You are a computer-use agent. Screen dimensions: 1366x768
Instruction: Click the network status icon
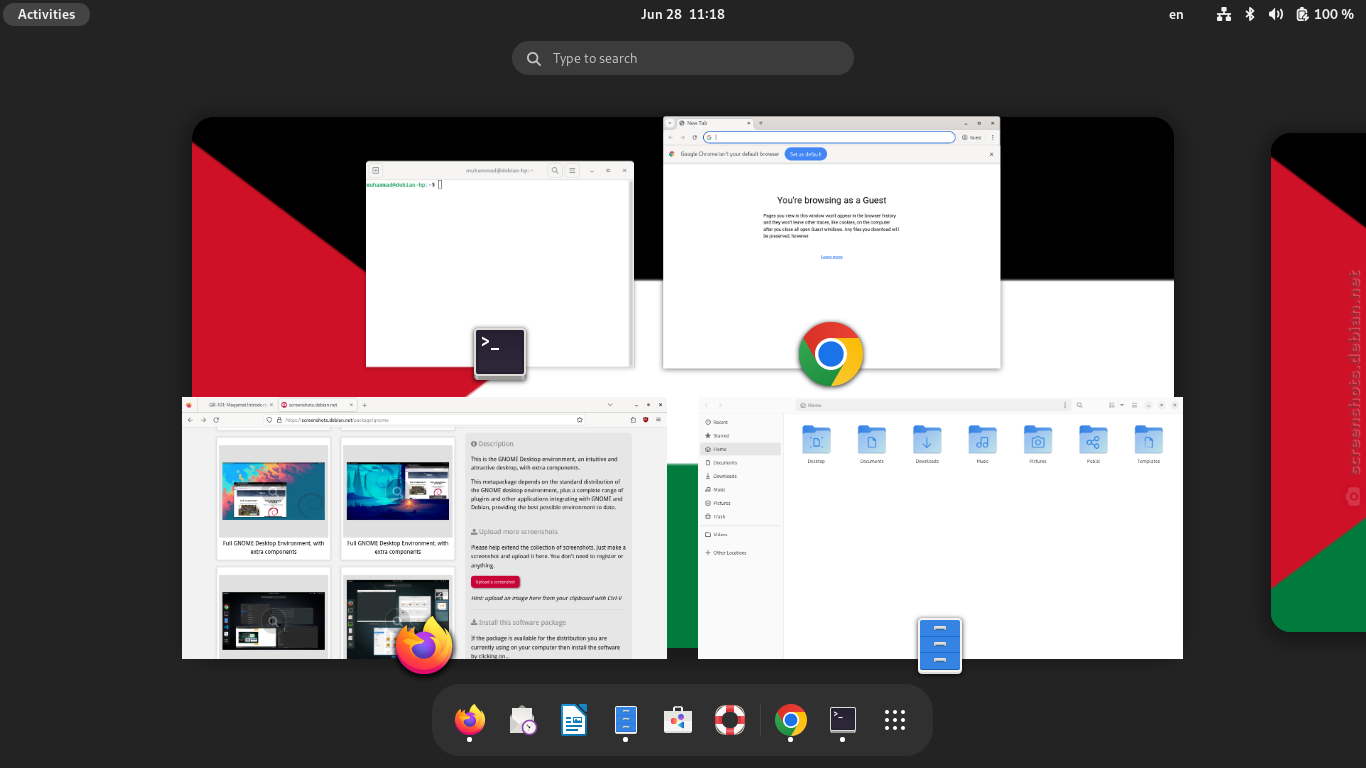(x=1224, y=14)
